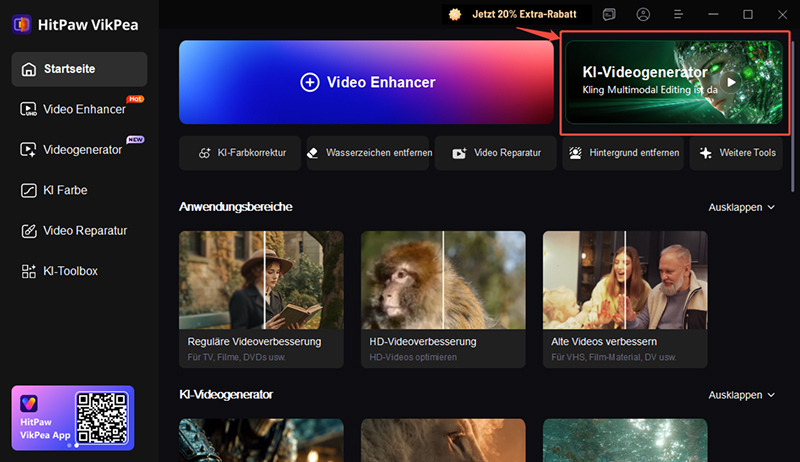Image resolution: width=800 pixels, height=462 pixels.
Task: Click 'Für TV, Filme, DVDs usw.' text
Action: coord(237,357)
